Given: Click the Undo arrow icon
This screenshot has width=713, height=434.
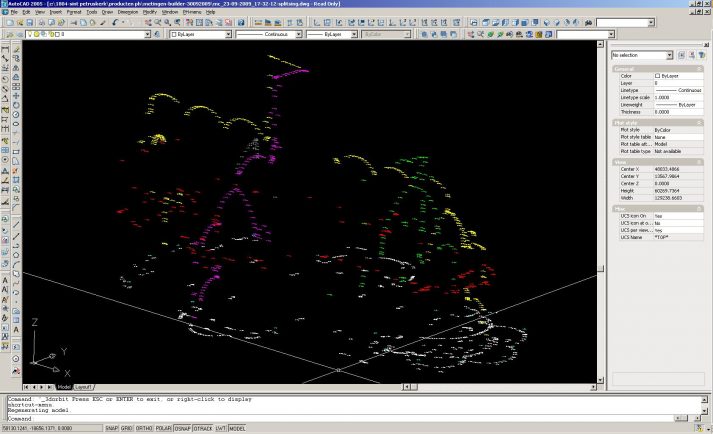Looking at the screenshot, I should (115, 22).
